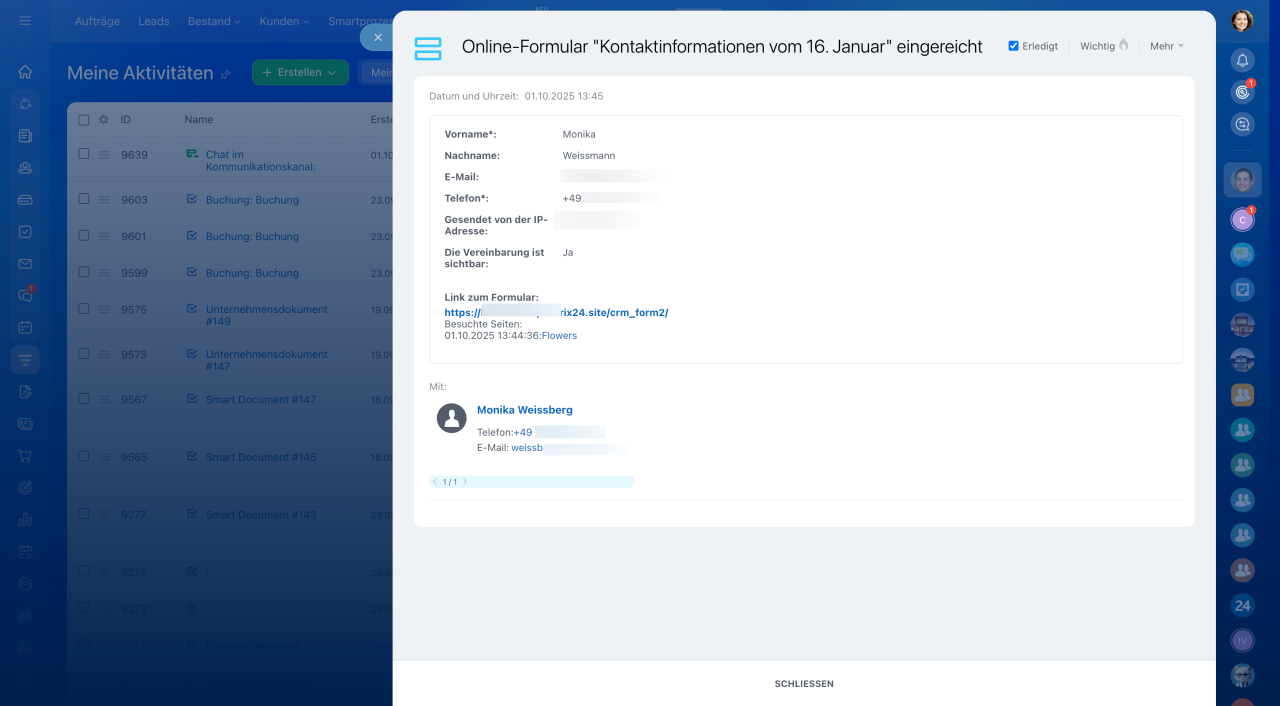The width and height of the screenshot is (1280, 706).
Task: Close the slider panel with the X tab
Action: click(x=378, y=37)
